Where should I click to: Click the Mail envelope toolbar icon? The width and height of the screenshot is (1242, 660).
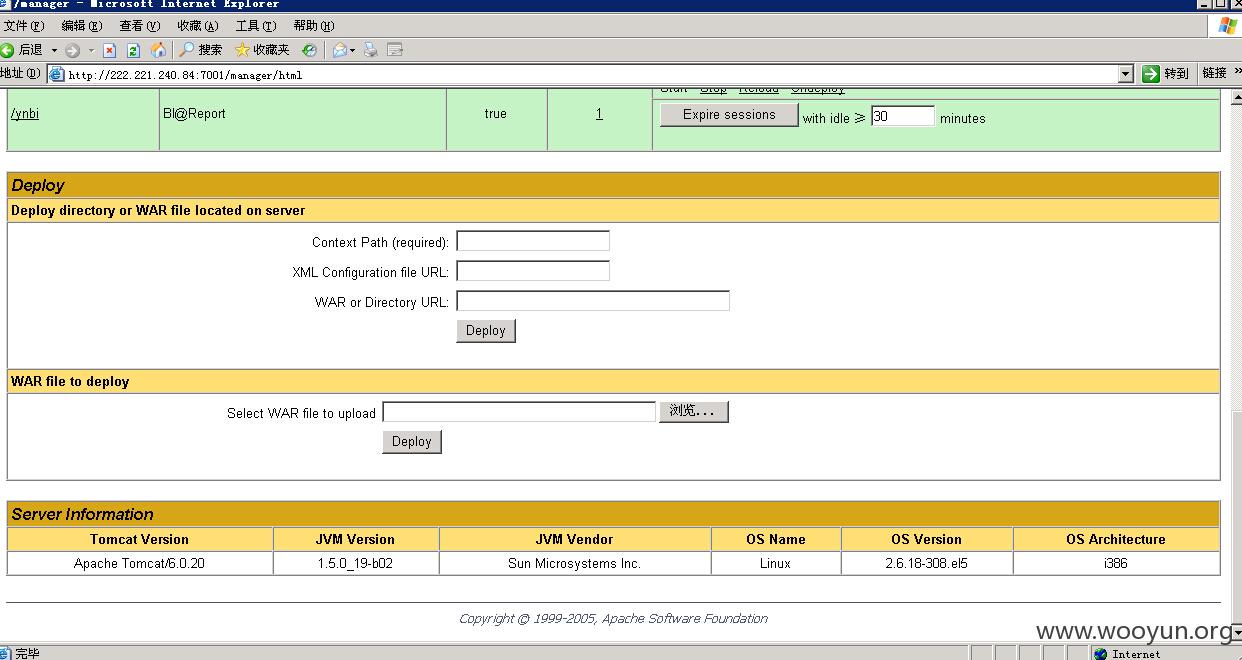pyautogui.click(x=340, y=50)
